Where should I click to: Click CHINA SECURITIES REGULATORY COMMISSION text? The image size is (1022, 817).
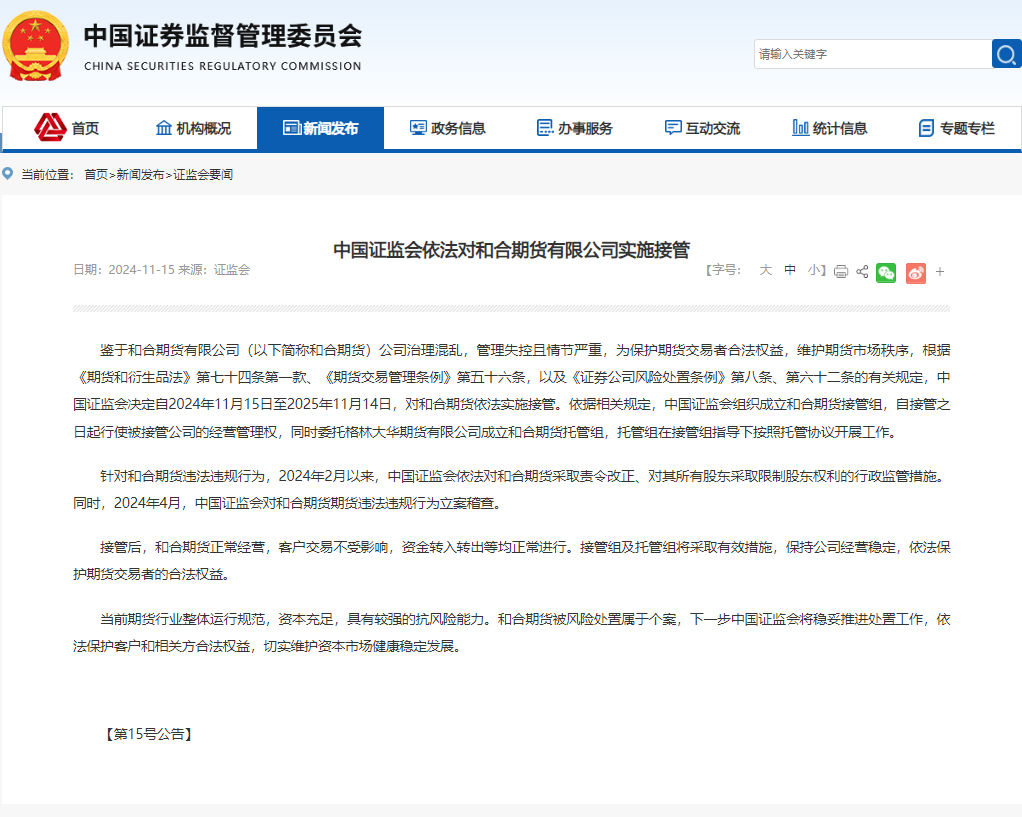pos(223,66)
